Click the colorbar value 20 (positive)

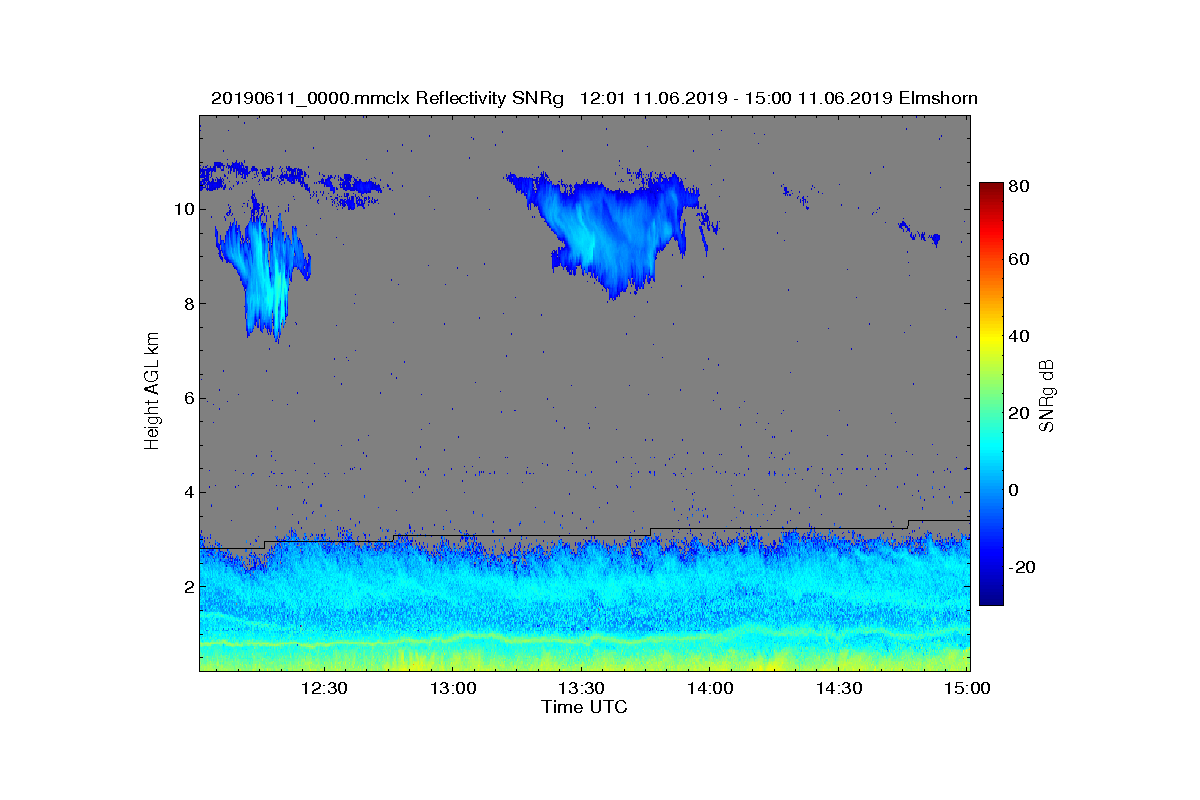(1020, 413)
